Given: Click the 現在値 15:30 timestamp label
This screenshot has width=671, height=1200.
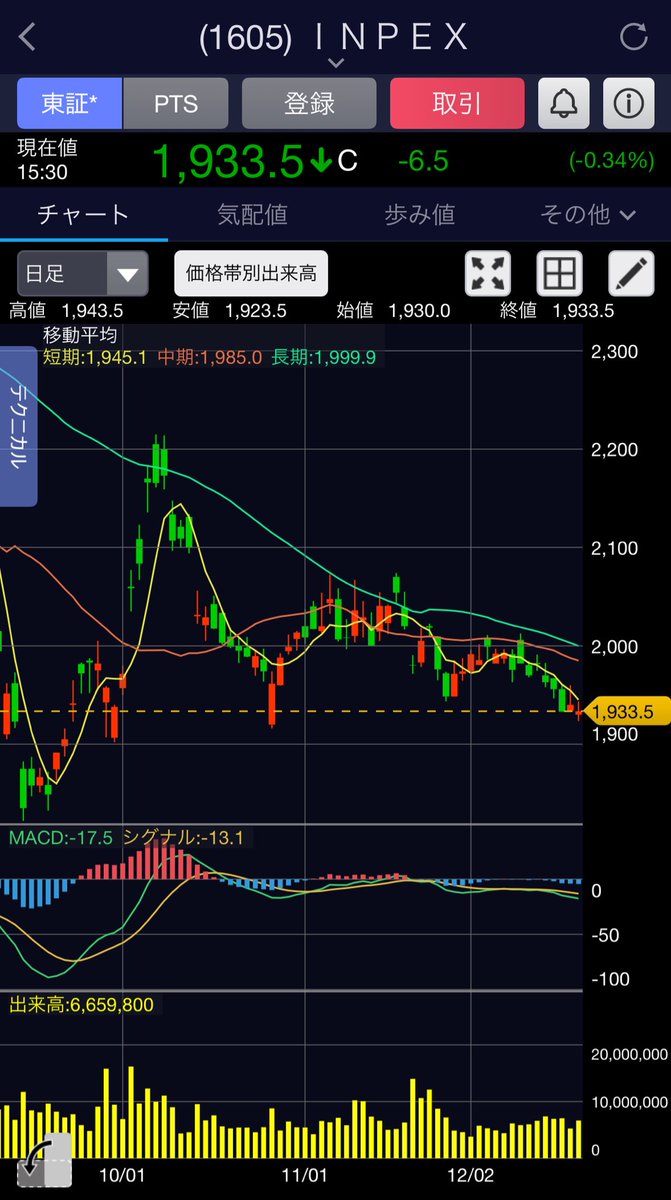Looking at the screenshot, I should click(47, 160).
